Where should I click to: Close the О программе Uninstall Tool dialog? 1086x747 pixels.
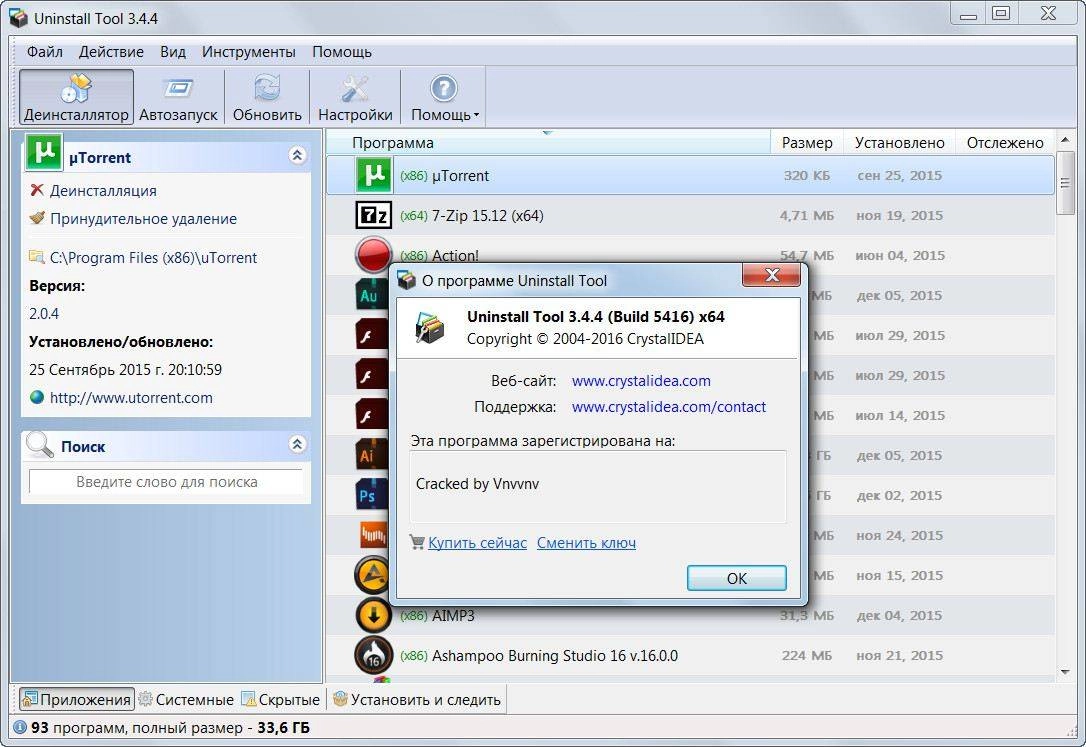(x=771, y=275)
